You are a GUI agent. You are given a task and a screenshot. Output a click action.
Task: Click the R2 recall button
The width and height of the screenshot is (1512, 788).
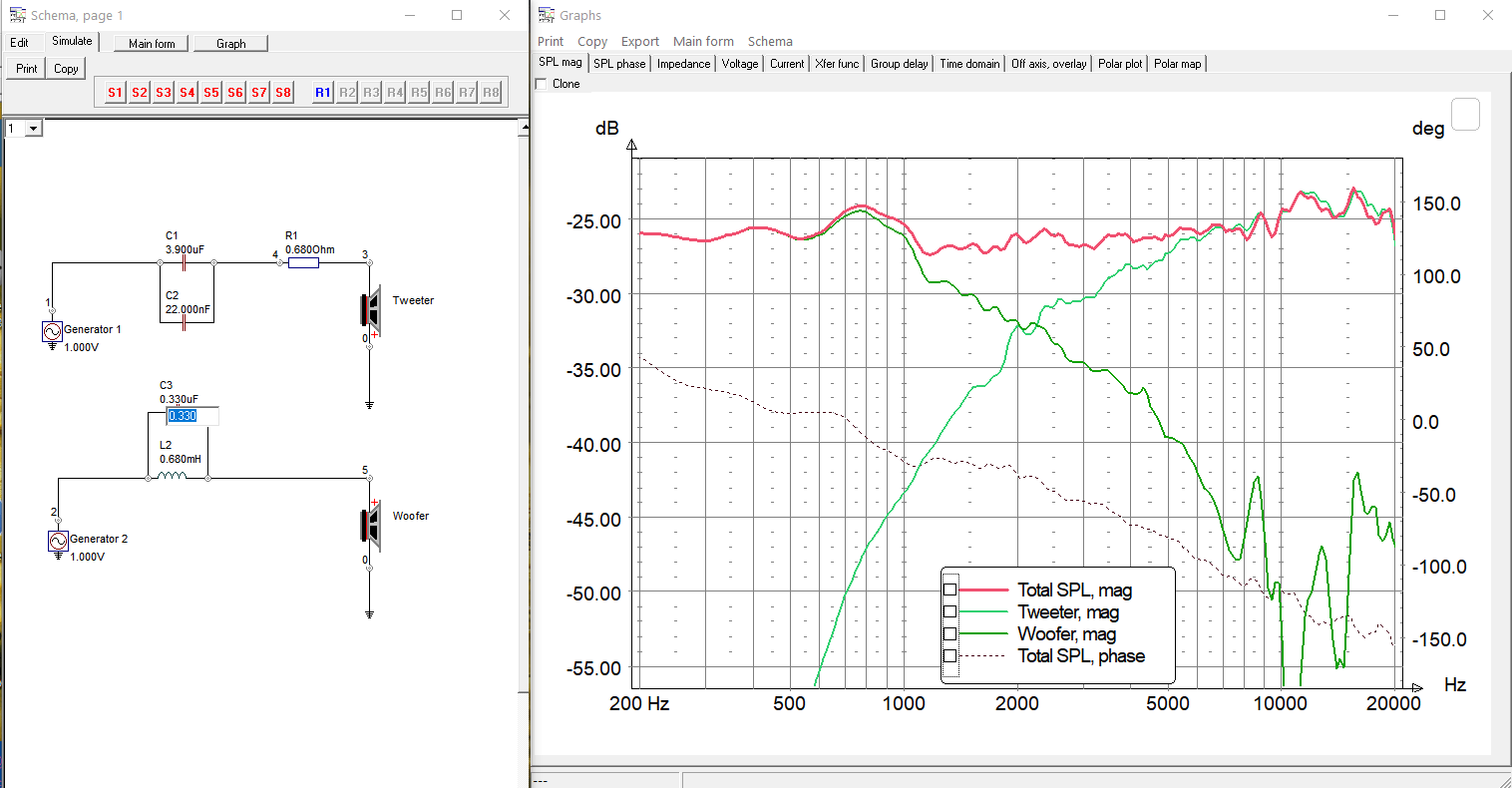pos(347,92)
